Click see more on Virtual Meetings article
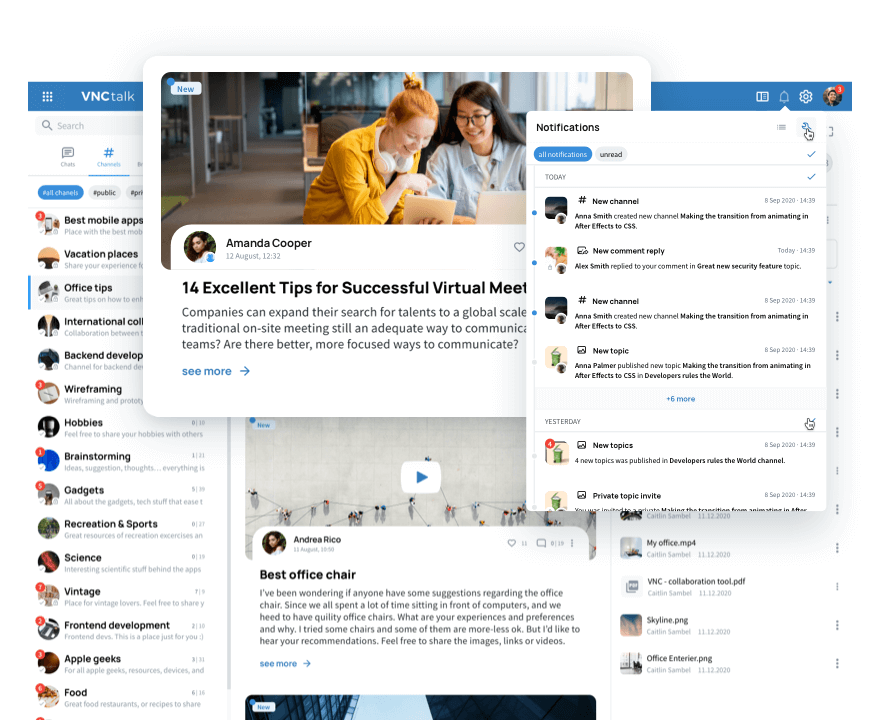Screen dimensions: 881x720 pos(216,371)
